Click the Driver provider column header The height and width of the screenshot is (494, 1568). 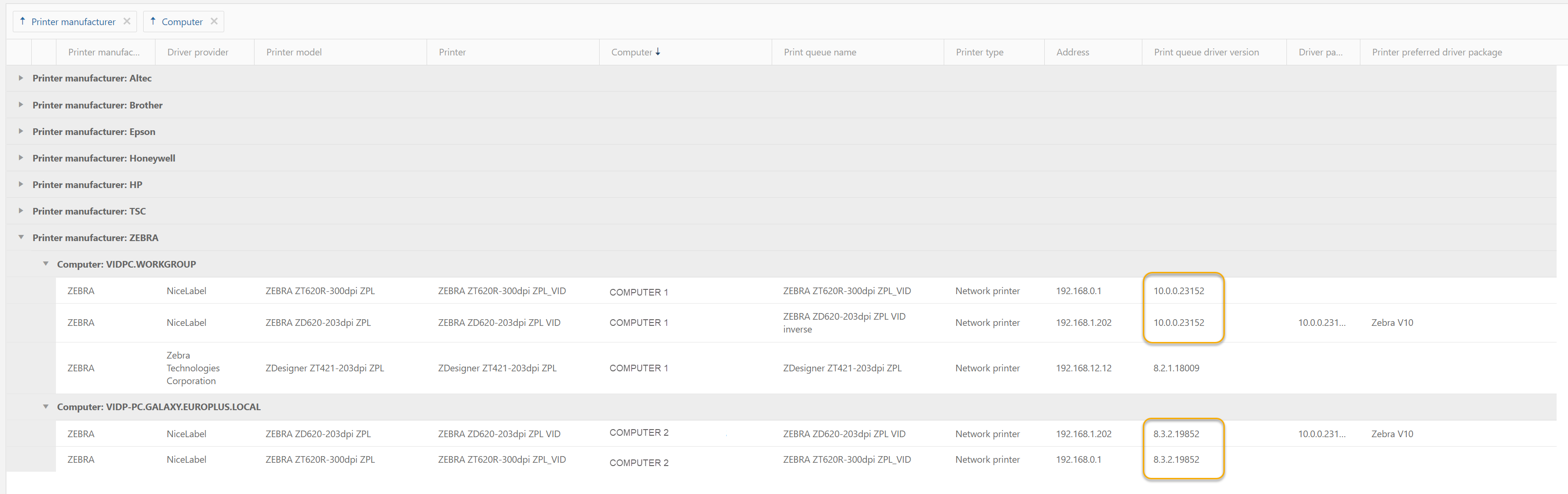click(x=198, y=52)
